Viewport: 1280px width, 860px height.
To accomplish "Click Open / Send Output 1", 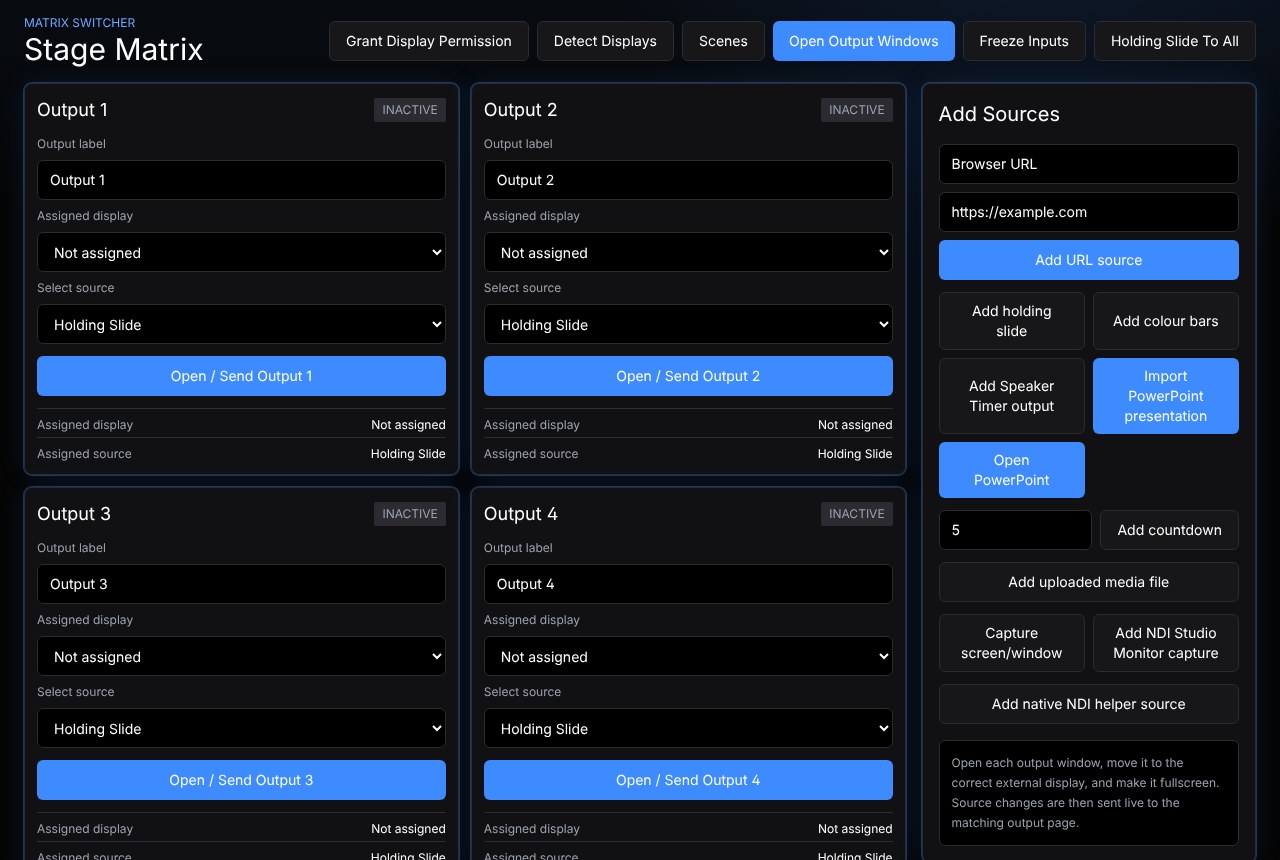I will click(241, 376).
